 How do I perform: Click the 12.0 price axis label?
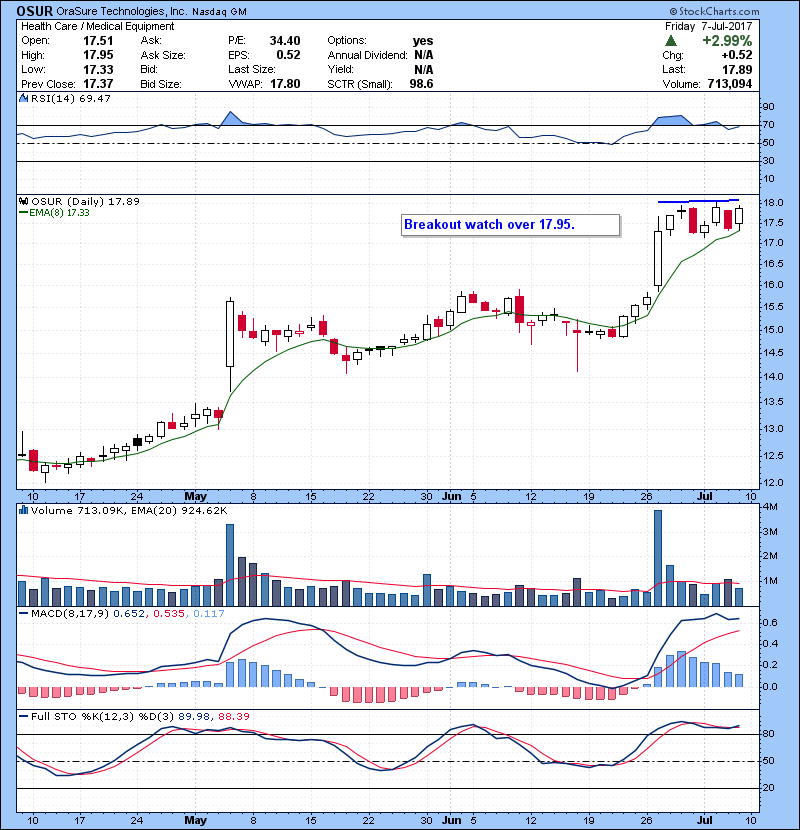click(x=774, y=483)
